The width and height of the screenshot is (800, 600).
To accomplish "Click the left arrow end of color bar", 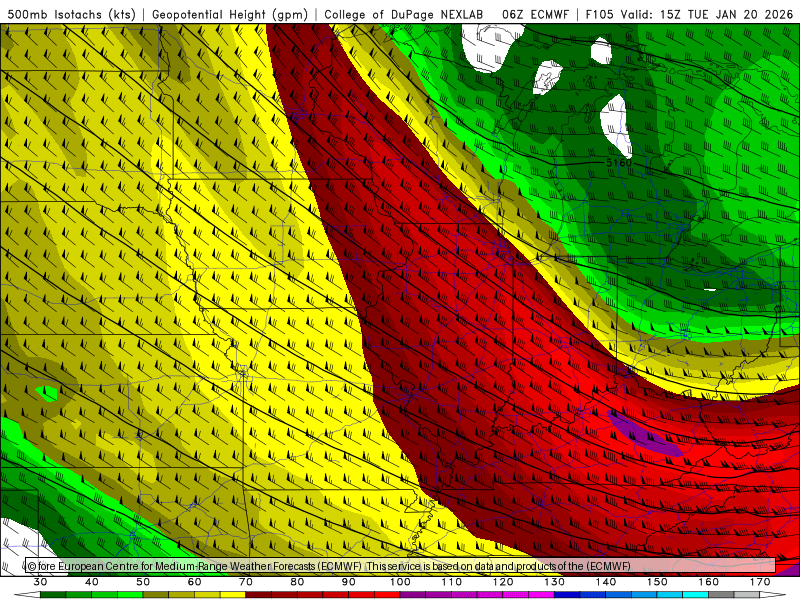I will [x=27, y=595].
